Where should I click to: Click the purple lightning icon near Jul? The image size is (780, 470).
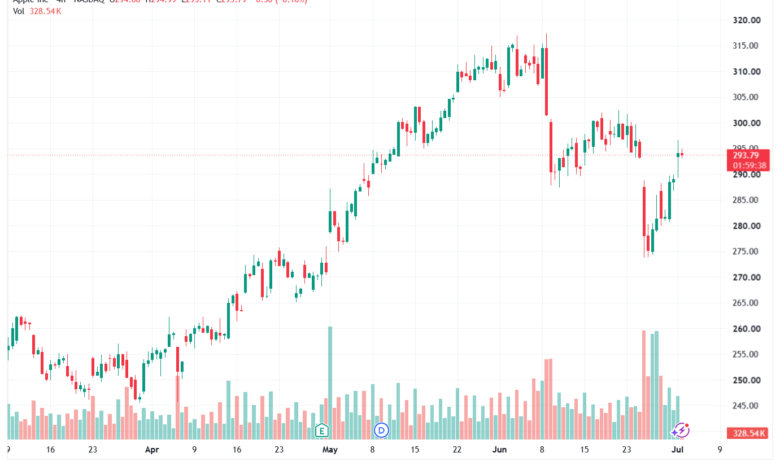680,430
